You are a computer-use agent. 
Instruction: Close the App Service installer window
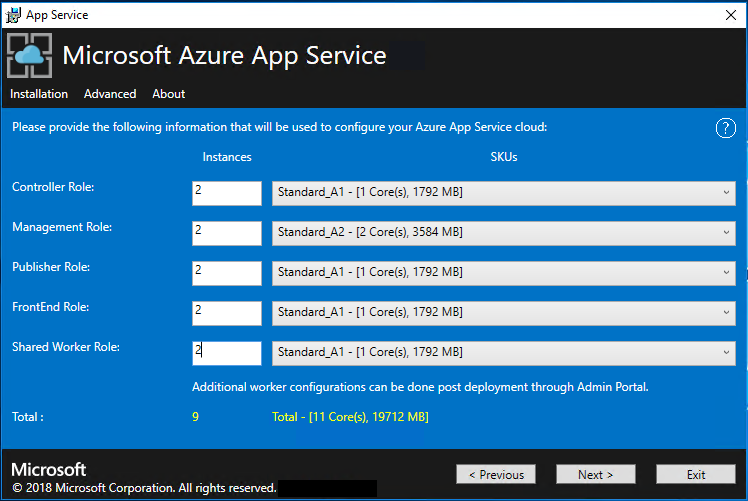[x=730, y=15]
